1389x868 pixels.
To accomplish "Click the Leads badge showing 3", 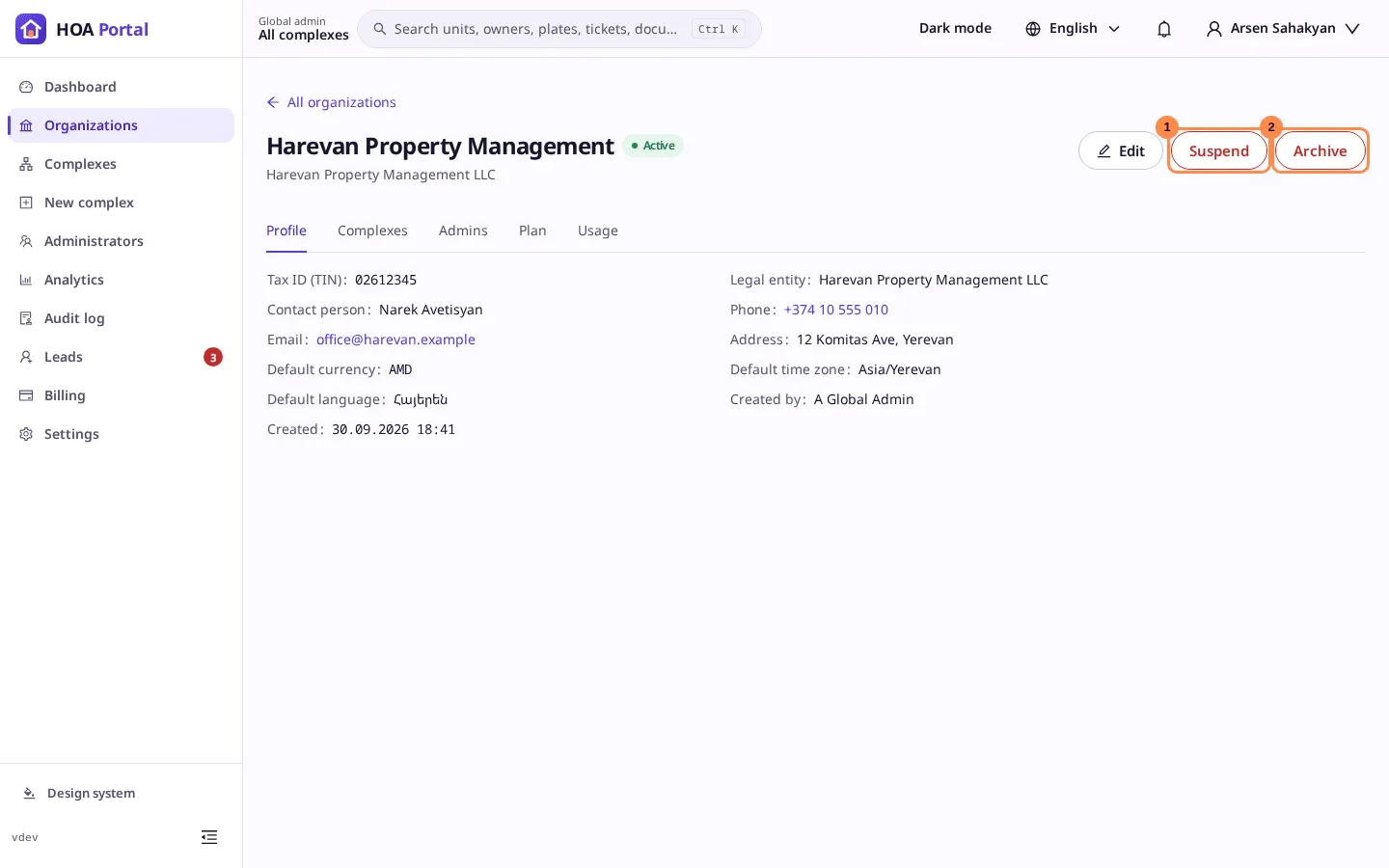I will click(x=213, y=357).
